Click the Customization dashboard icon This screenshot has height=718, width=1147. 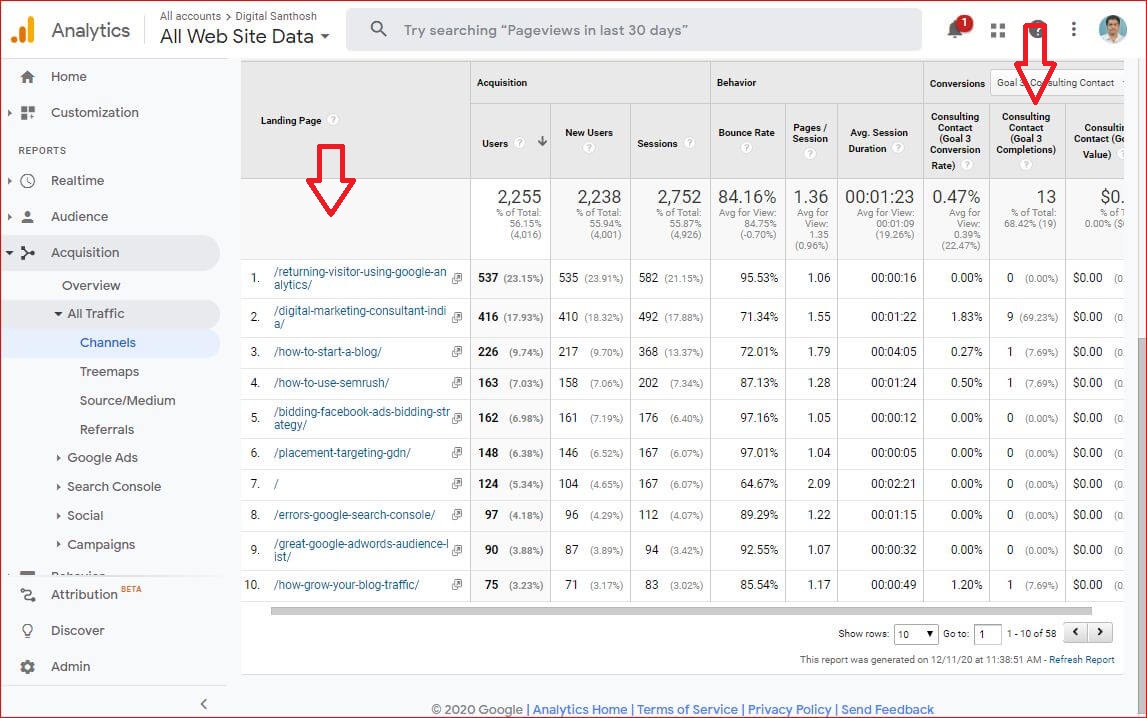[x=28, y=113]
